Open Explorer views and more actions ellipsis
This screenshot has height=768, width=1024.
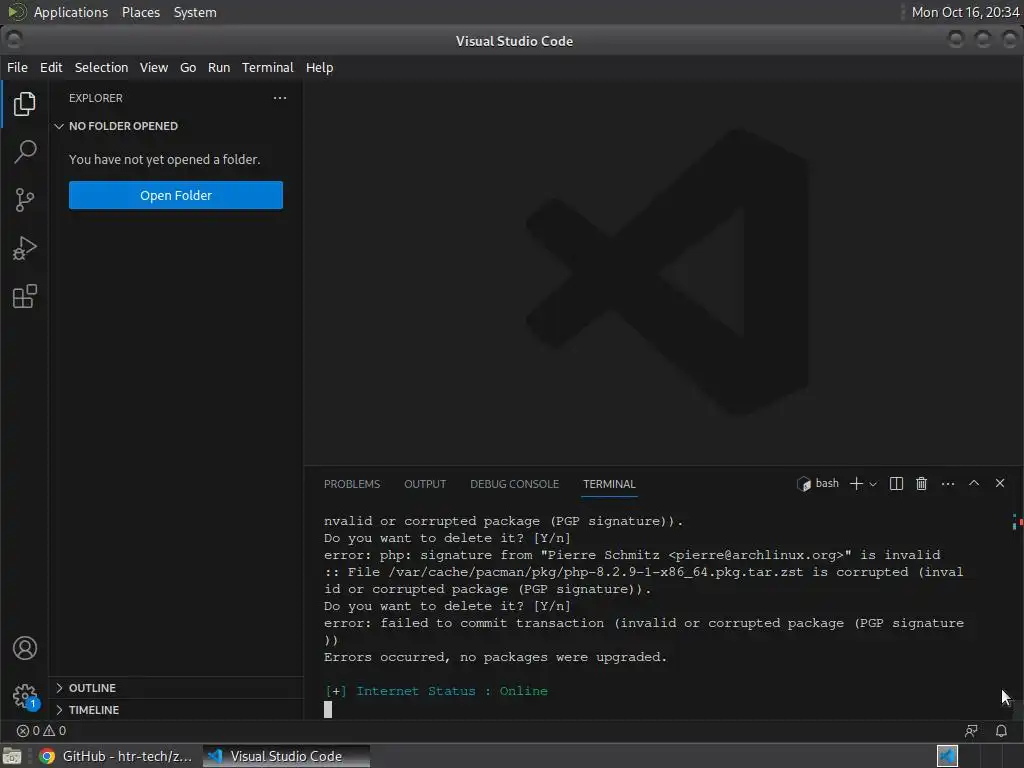pos(280,98)
